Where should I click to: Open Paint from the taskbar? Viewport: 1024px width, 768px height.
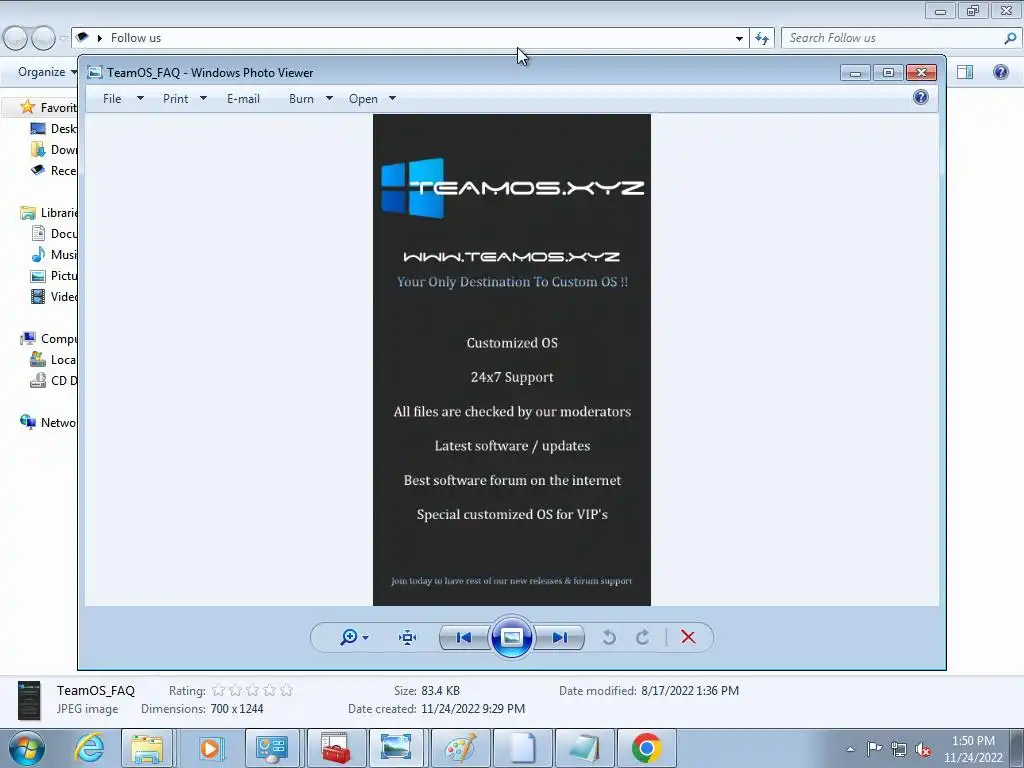[460, 748]
